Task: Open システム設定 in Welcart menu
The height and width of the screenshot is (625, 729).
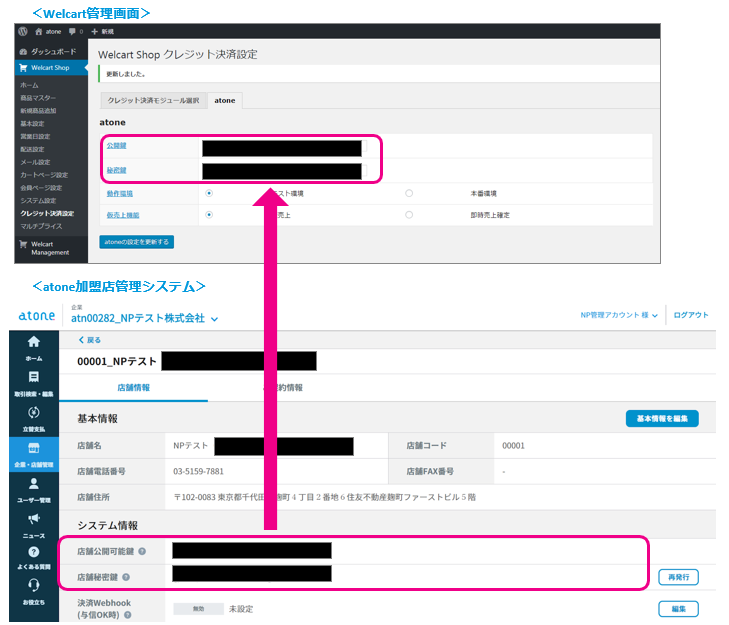Action: coord(38,200)
